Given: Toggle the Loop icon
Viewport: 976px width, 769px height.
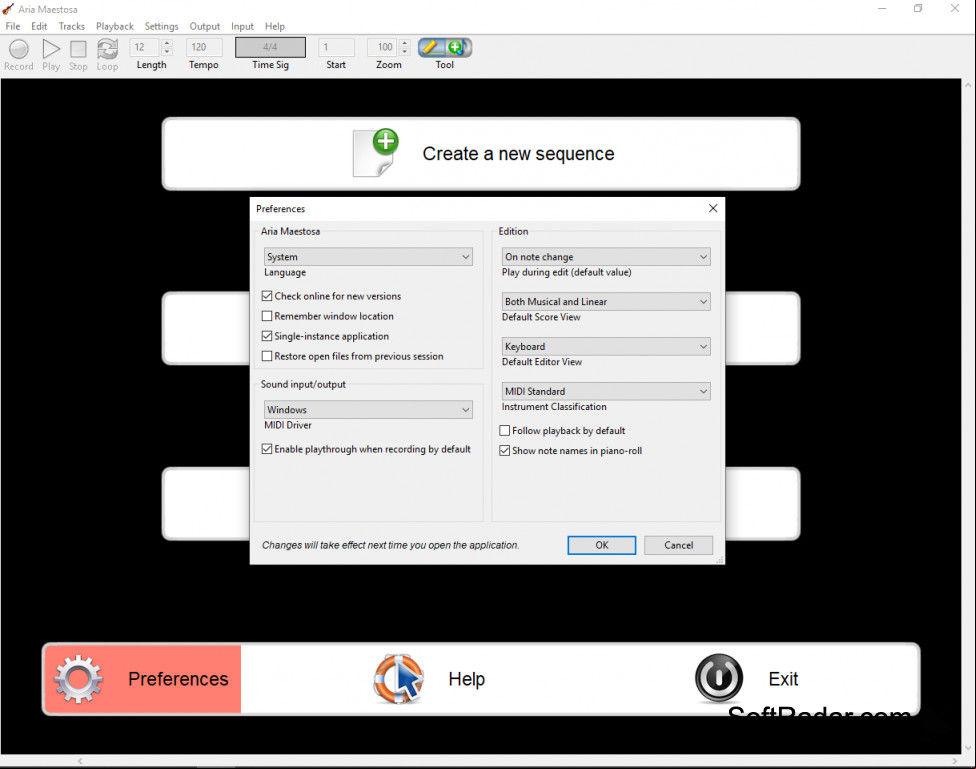Looking at the screenshot, I should [107, 48].
